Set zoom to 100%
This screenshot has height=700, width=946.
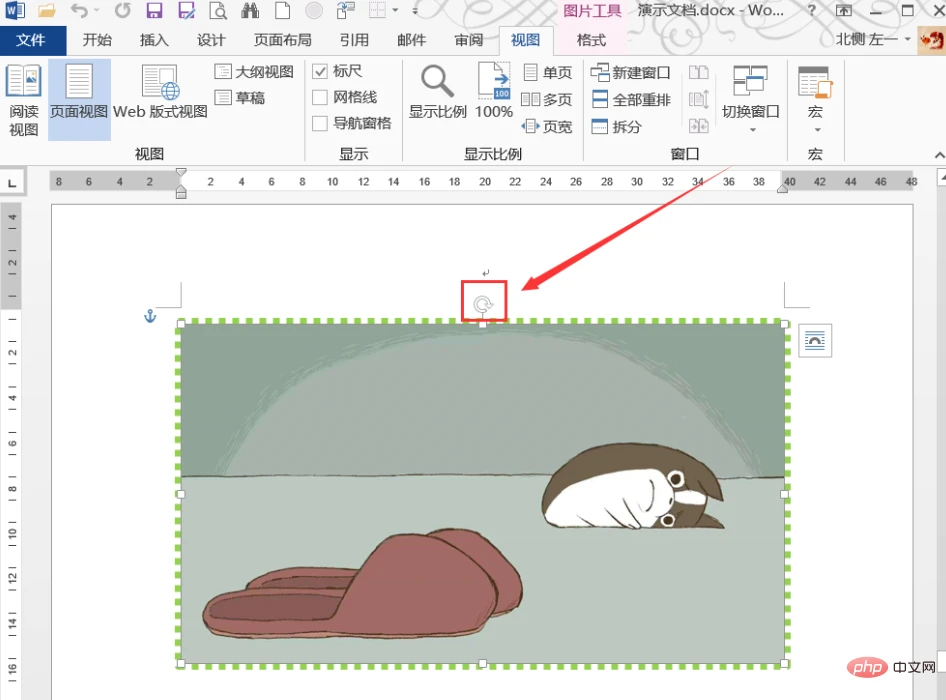(494, 91)
